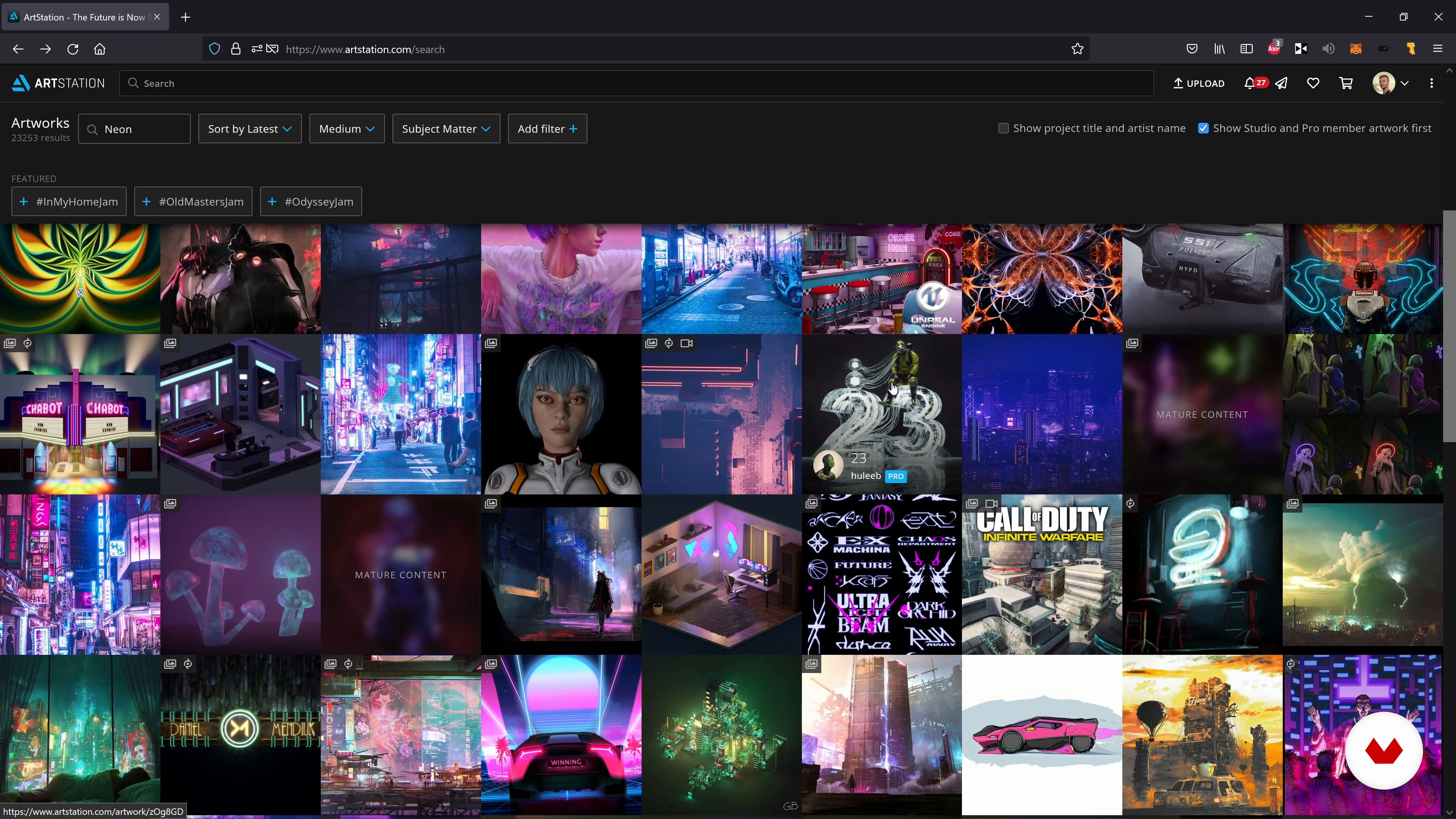Open the isometric pink bedroom artwork
The width and height of the screenshot is (1456, 819).
click(721, 575)
